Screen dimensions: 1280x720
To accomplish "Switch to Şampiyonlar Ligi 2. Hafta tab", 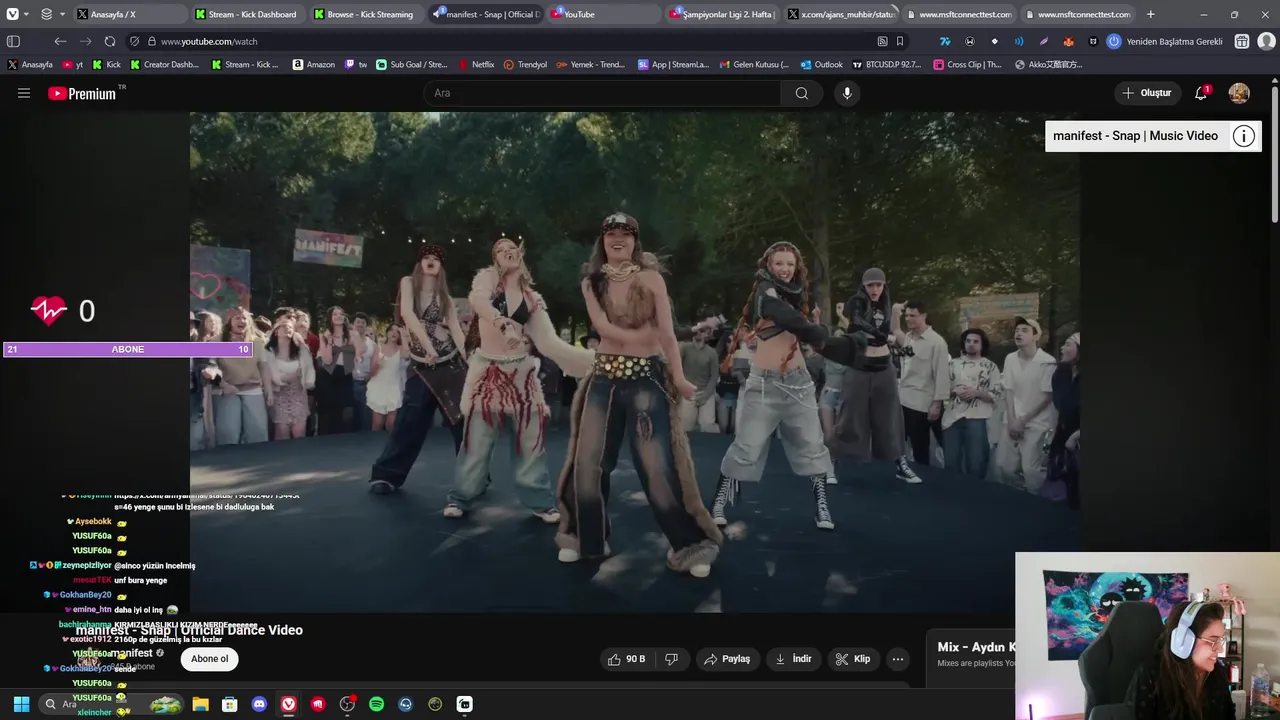I will (722, 14).
